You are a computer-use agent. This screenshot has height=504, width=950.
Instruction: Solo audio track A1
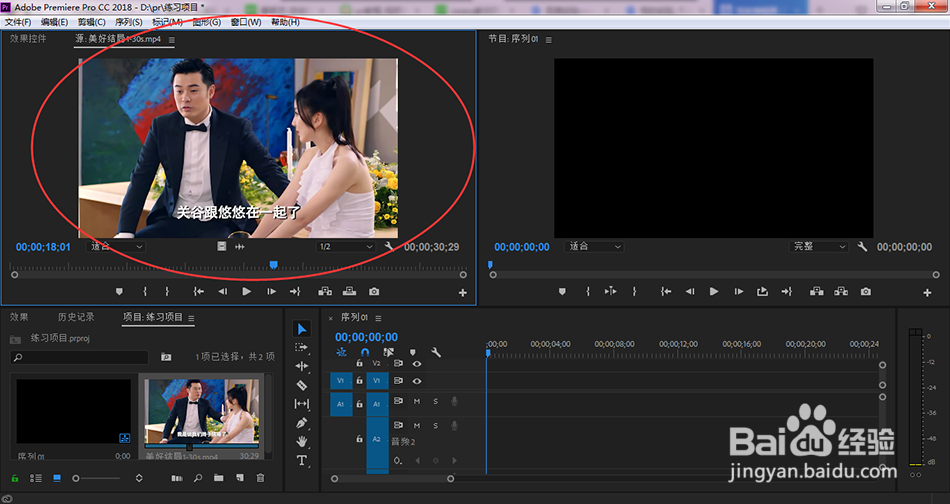[436, 401]
